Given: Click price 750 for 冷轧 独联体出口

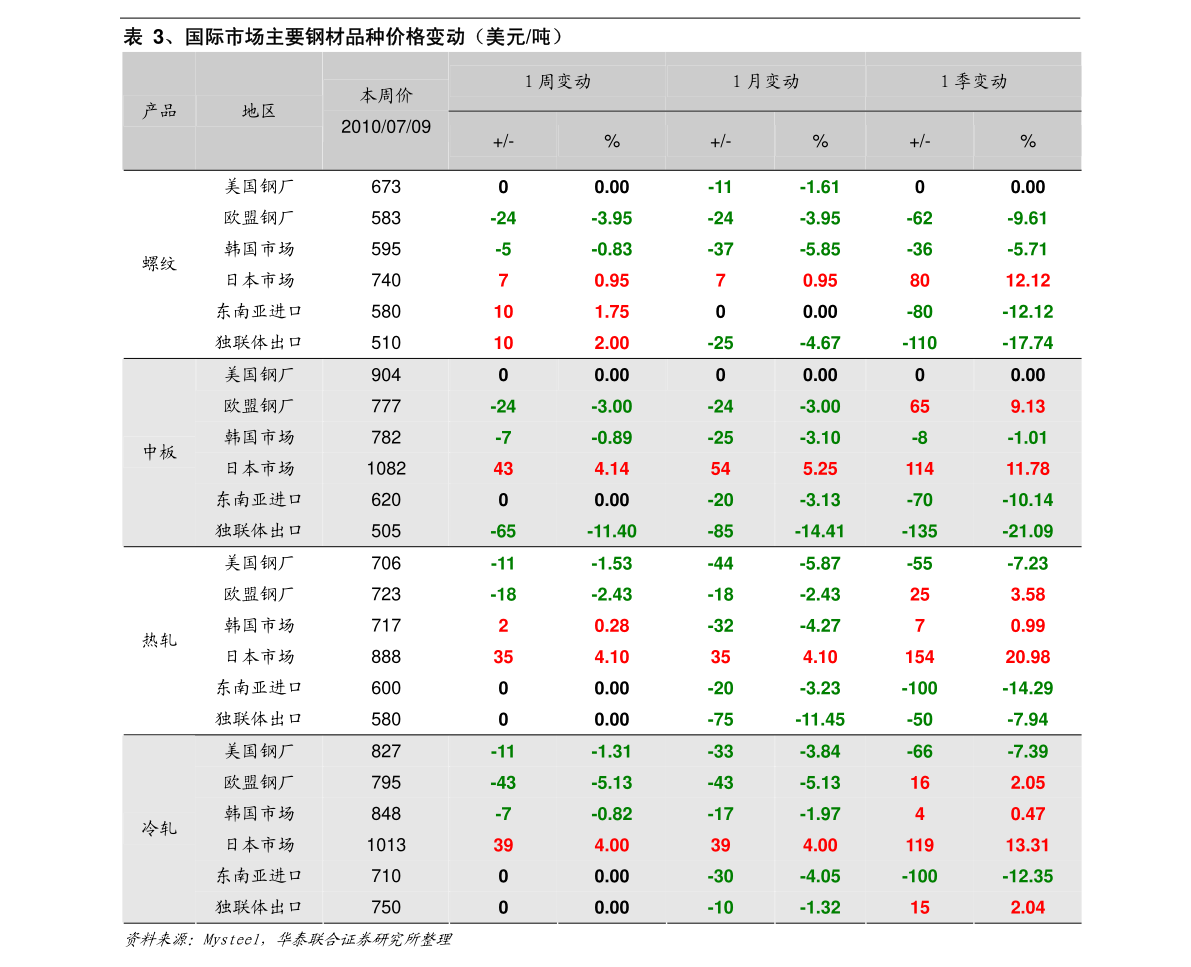Looking at the screenshot, I should 386,907.
